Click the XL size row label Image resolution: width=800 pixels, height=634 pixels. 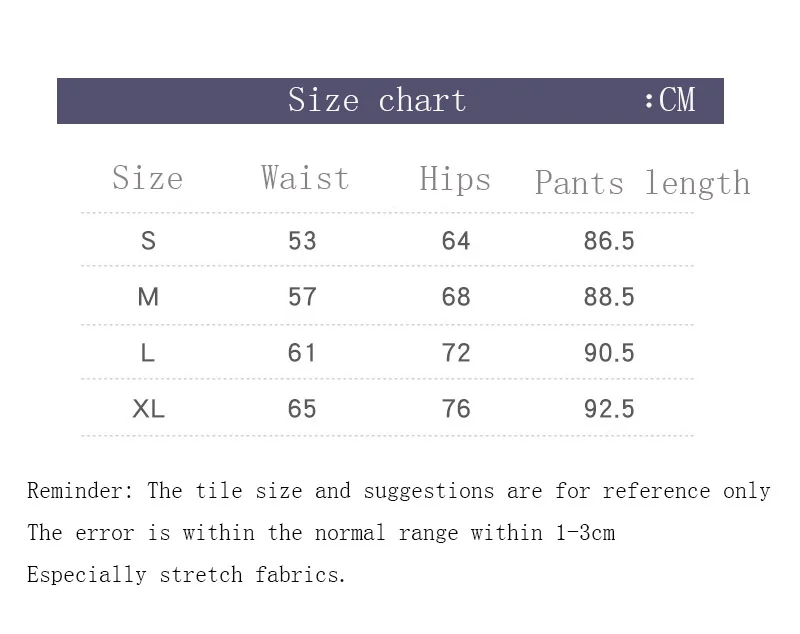148,409
